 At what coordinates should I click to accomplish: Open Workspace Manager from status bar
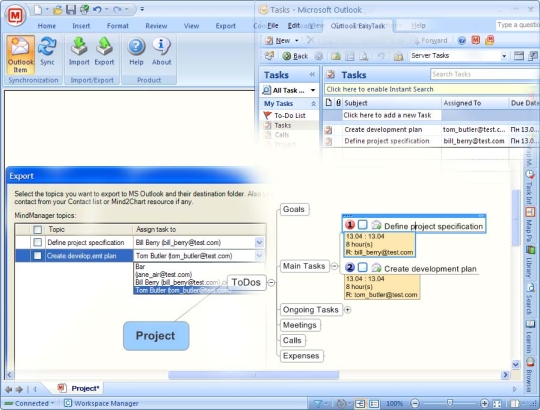click(101, 403)
